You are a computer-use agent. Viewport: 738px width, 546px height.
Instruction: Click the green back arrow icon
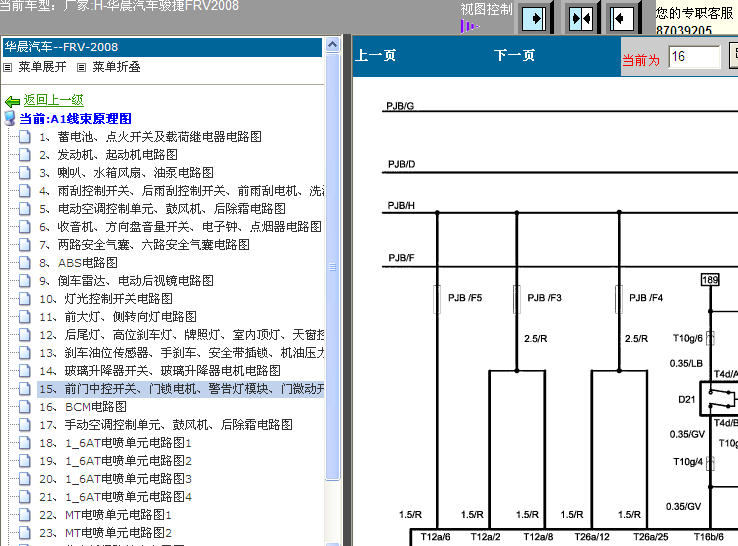click(12, 101)
